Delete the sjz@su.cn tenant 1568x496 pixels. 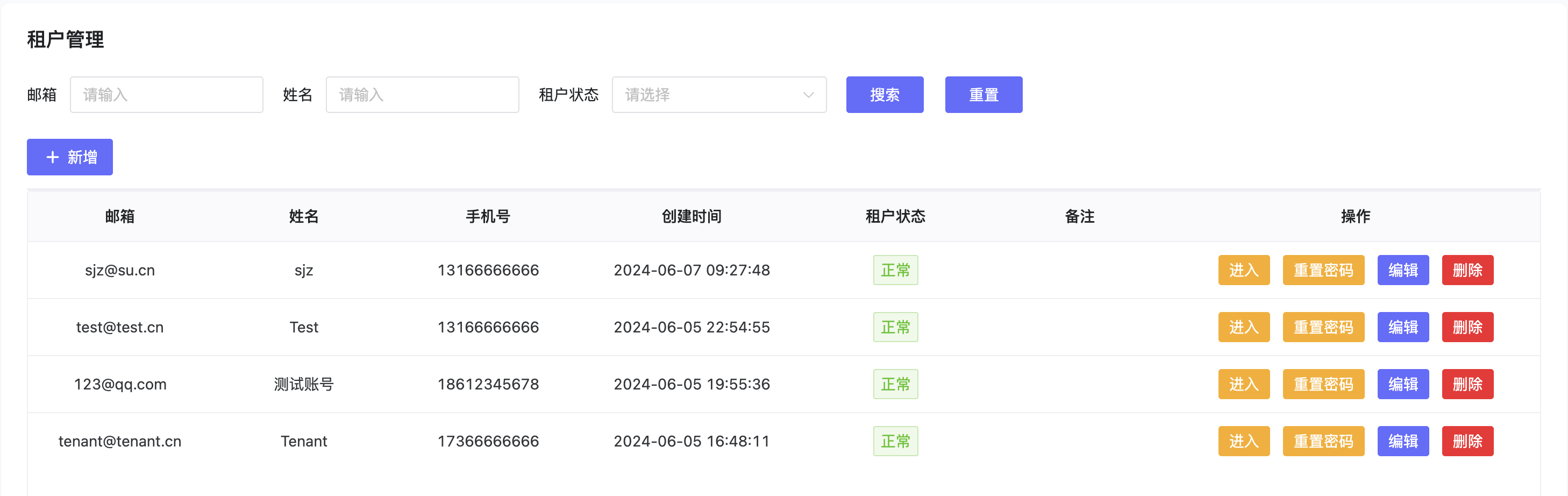point(1467,270)
